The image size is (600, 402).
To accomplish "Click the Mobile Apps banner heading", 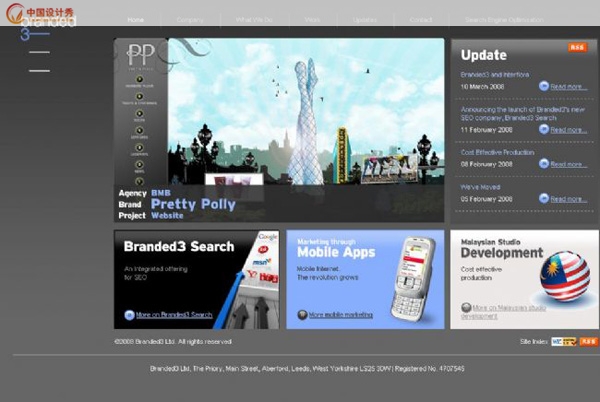I will point(336,252).
